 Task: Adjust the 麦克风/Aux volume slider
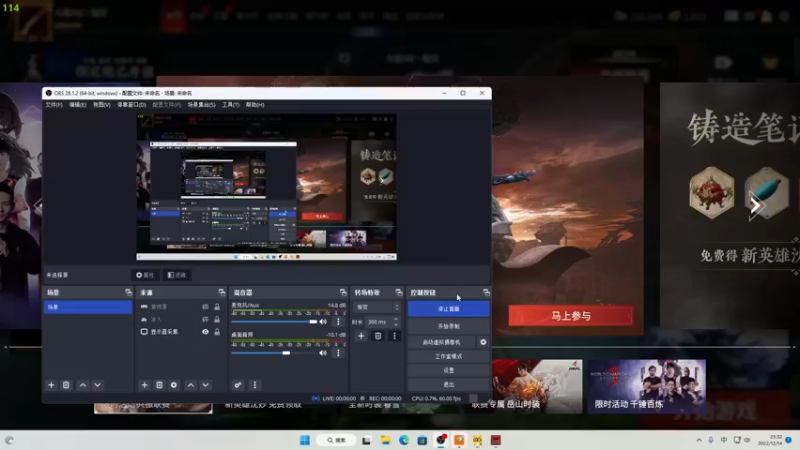tap(274, 322)
